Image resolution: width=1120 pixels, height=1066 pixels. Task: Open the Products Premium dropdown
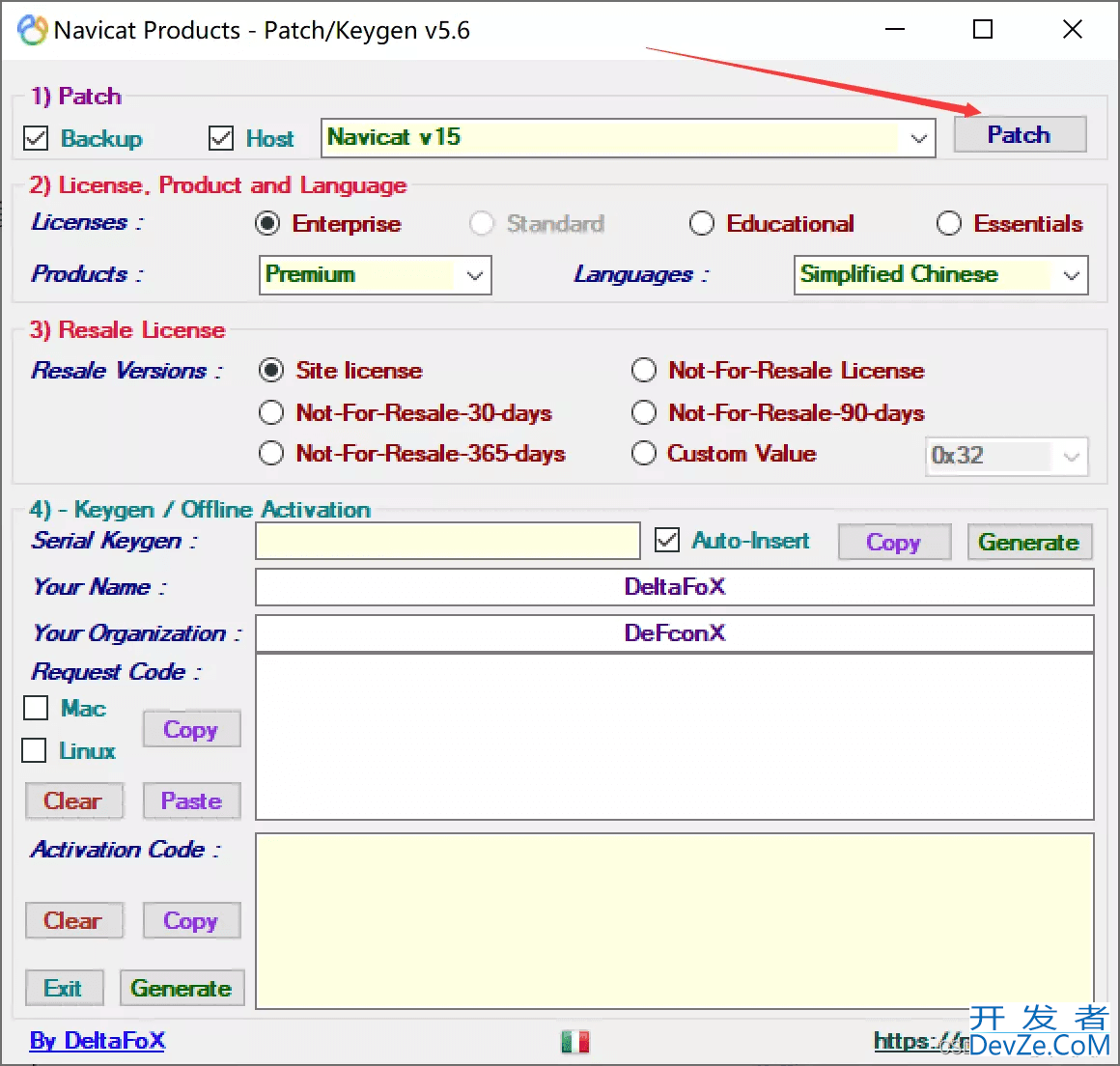(x=375, y=275)
